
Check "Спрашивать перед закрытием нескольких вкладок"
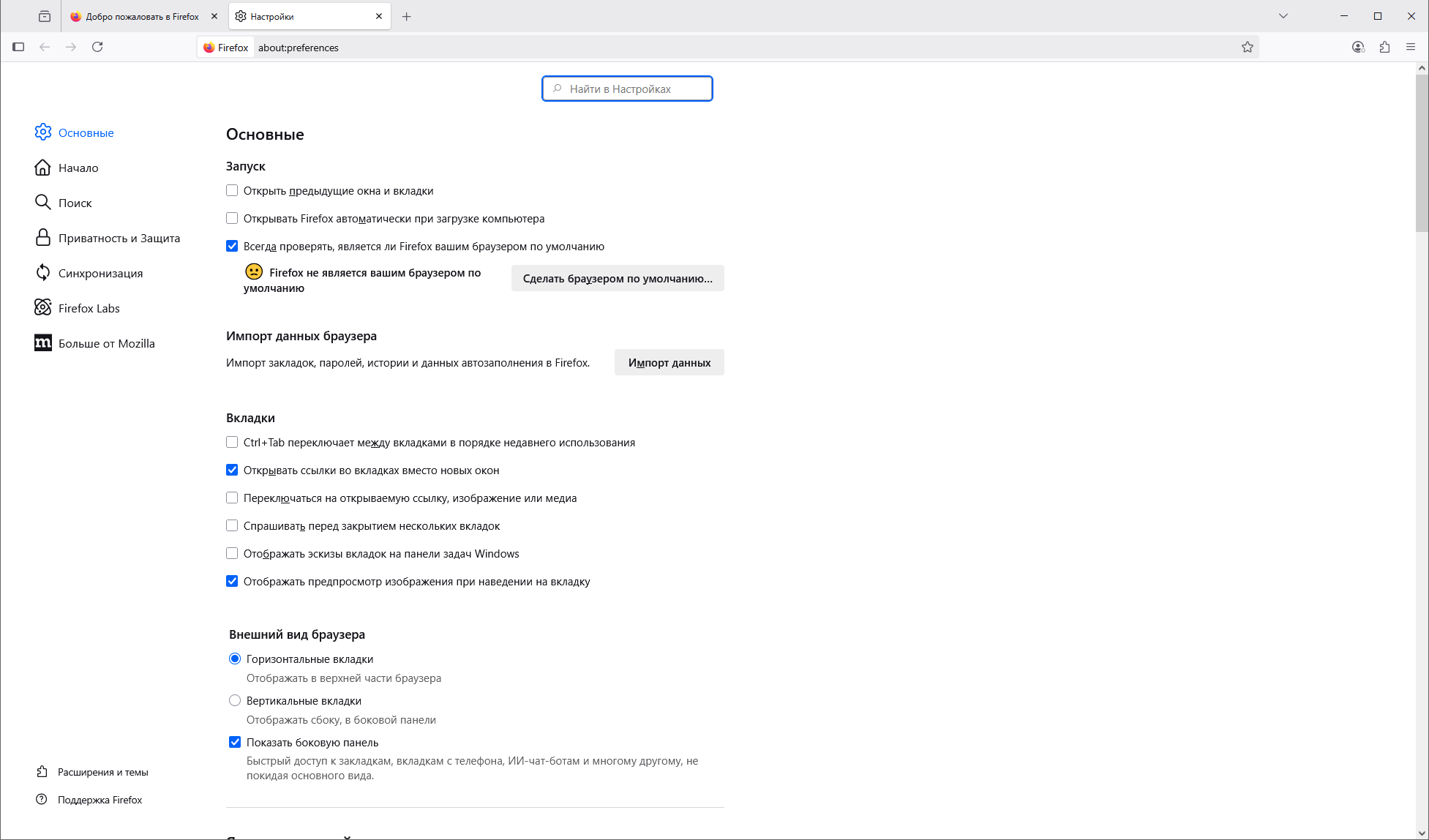(x=232, y=526)
